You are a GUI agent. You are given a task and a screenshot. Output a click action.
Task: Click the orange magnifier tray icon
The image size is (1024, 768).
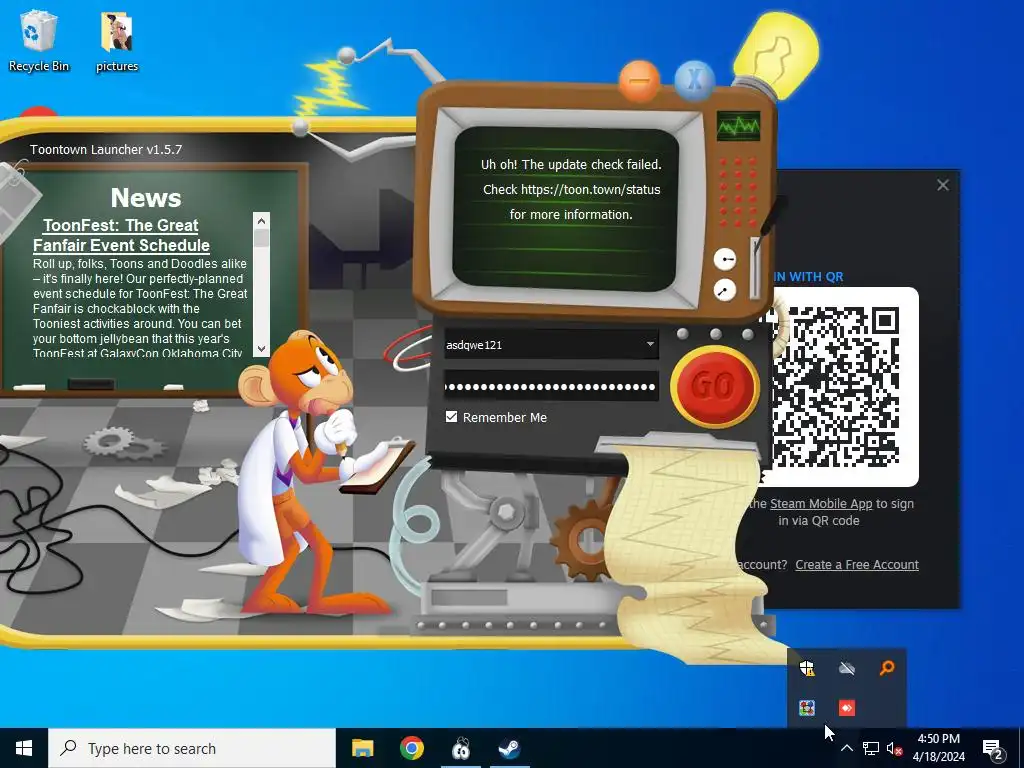click(887, 667)
